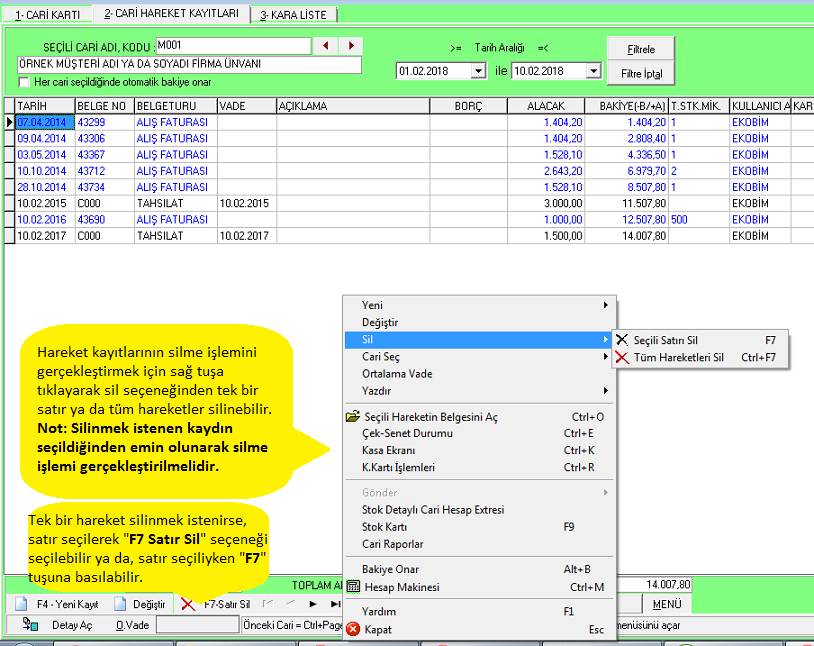This screenshot has width=814, height=646.
Task: Go to previous customer with red left arrow
Action: pos(325,46)
